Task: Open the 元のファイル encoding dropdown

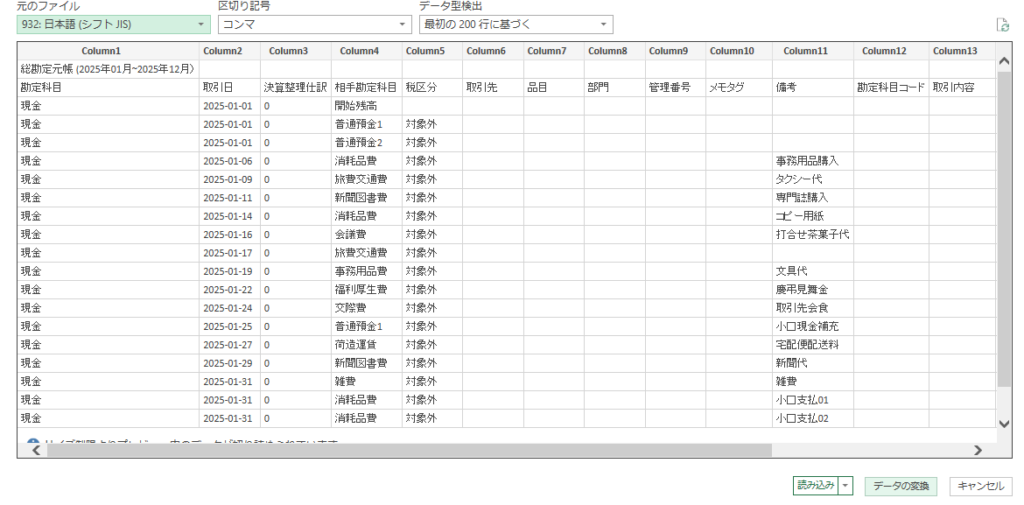Action: coord(113,24)
